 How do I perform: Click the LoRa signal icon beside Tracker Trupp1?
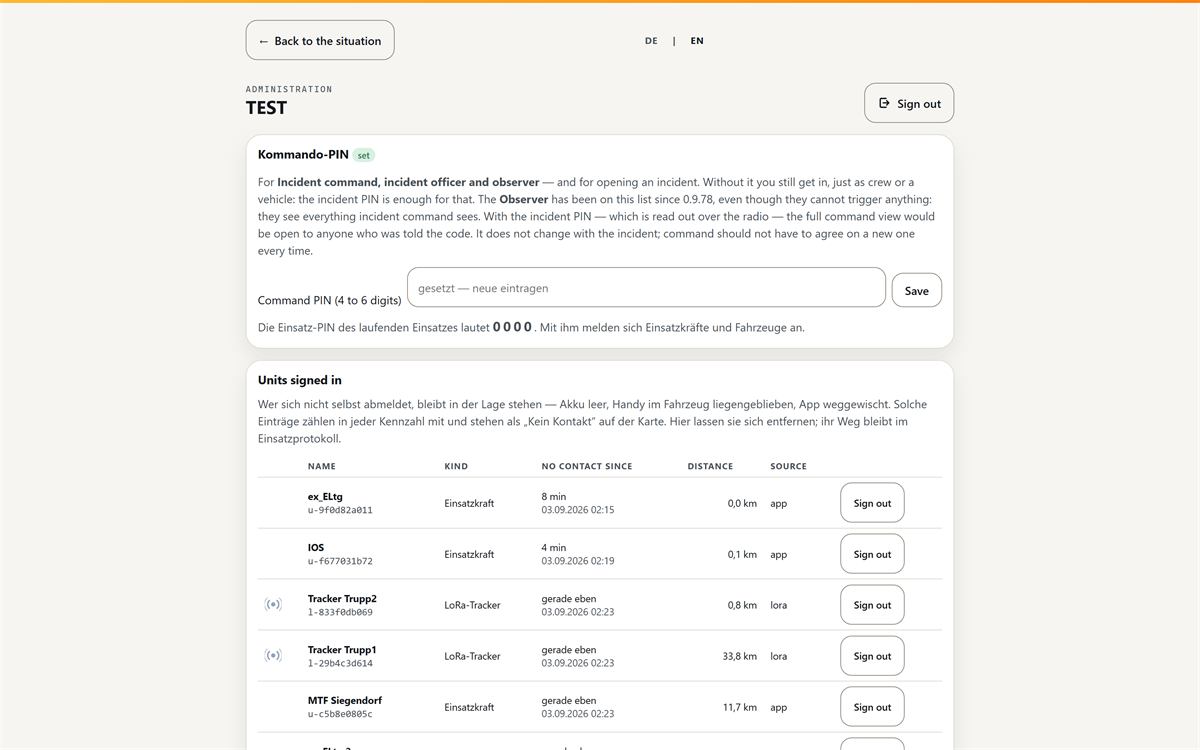click(x=273, y=655)
